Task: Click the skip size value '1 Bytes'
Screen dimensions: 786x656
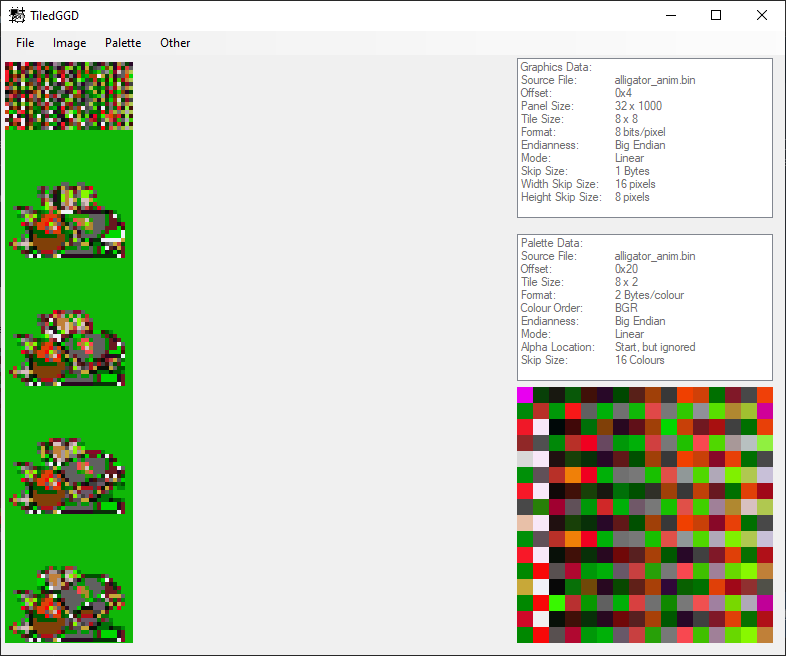Action: pos(632,171)
